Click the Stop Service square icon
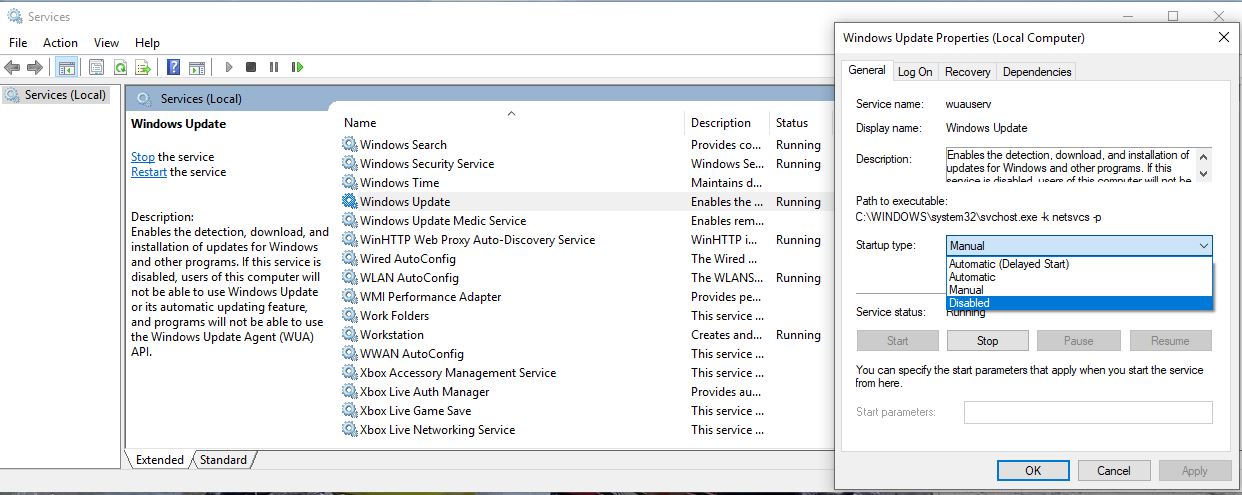 click(x=251, y=67)
